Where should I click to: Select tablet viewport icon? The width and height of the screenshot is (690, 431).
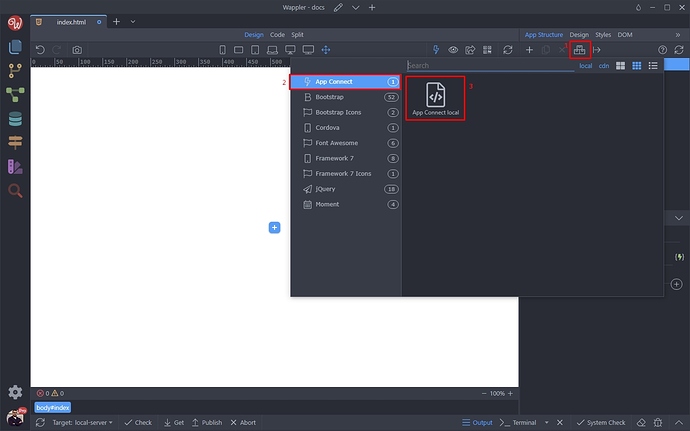(255, 50)
